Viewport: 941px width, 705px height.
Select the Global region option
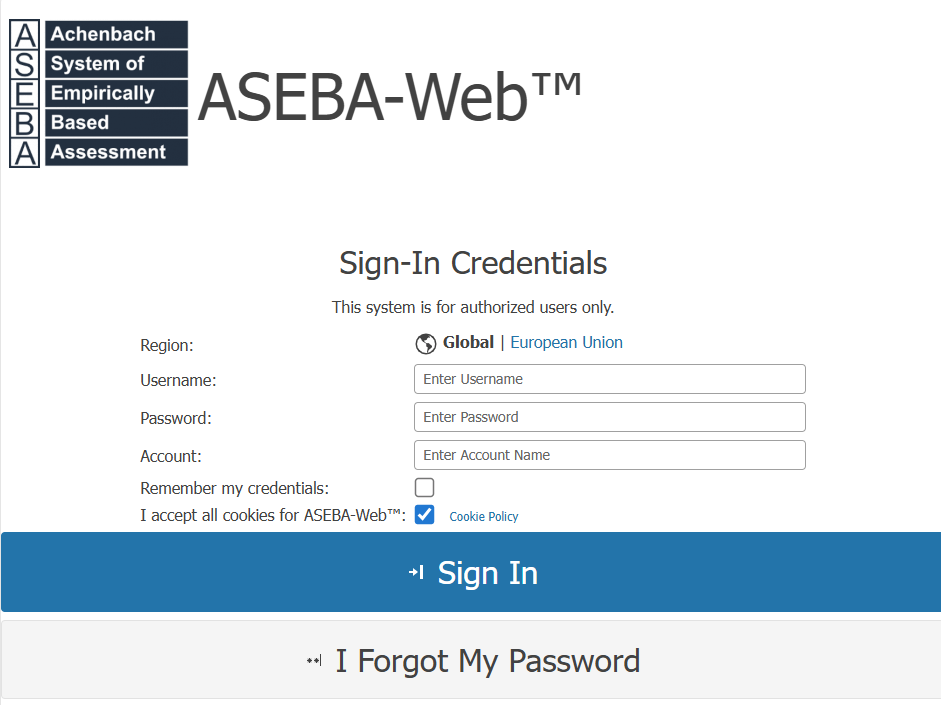pyautogui.click(x=468, y=343)
